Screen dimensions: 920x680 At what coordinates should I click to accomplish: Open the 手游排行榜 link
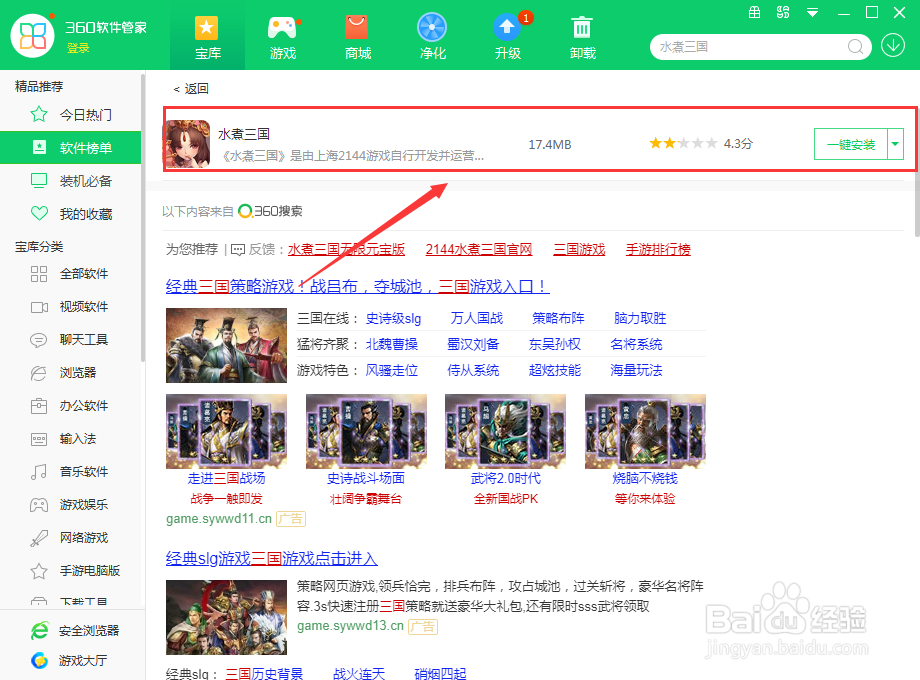point(657,248)
